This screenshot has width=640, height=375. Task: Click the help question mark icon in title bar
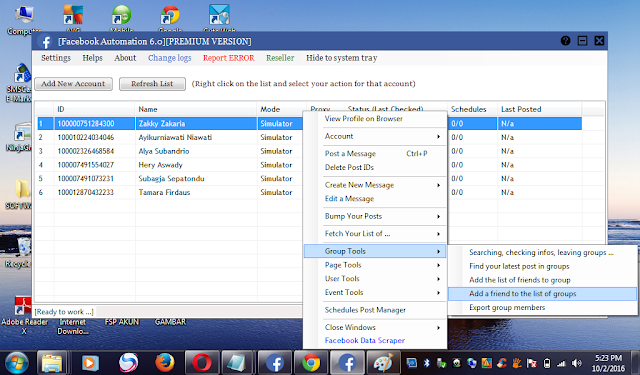[565, 41]
